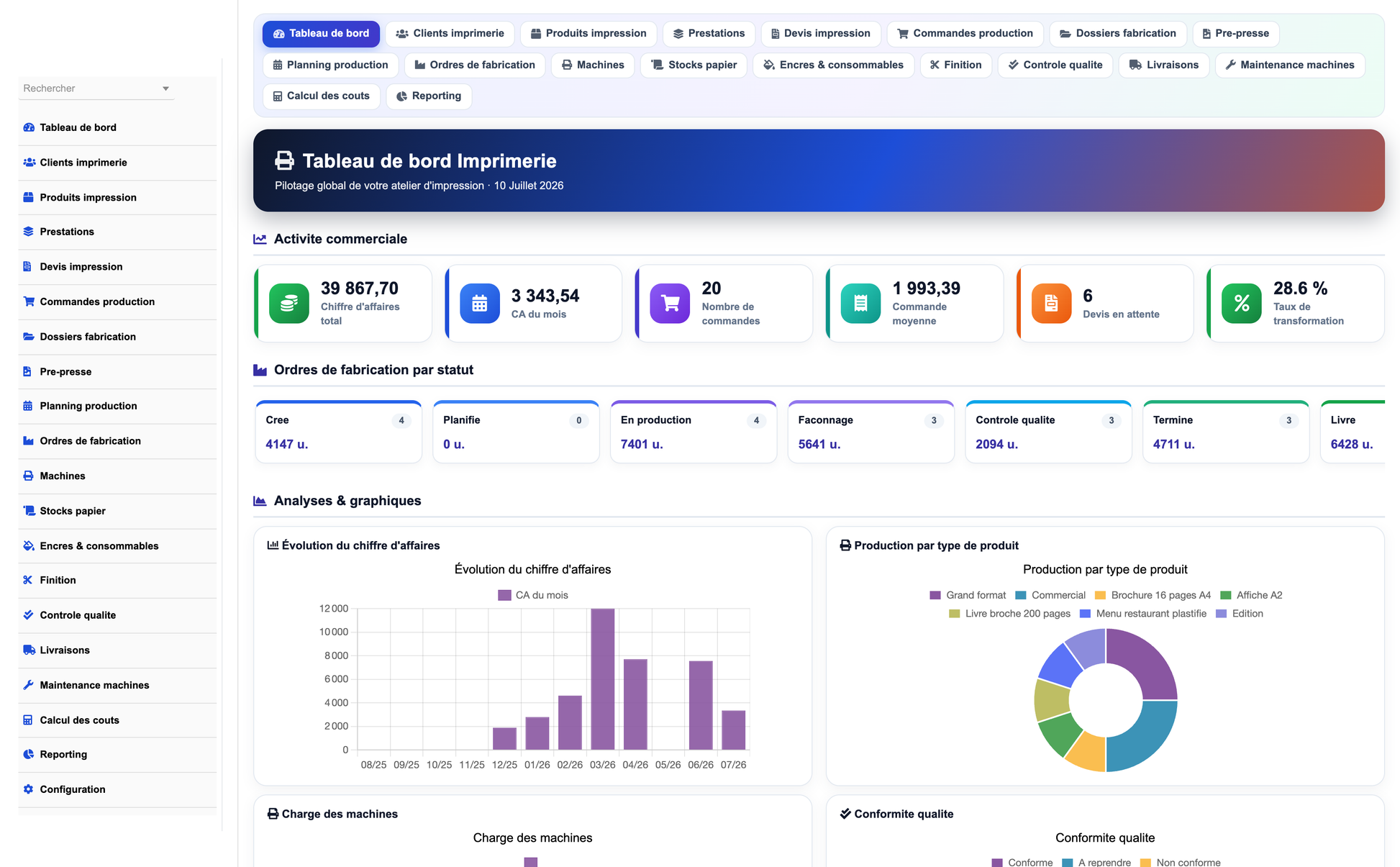Open the Livraisons link in sidebar
This screenshot has width=1400, height=867.
[x=117, y=650]
